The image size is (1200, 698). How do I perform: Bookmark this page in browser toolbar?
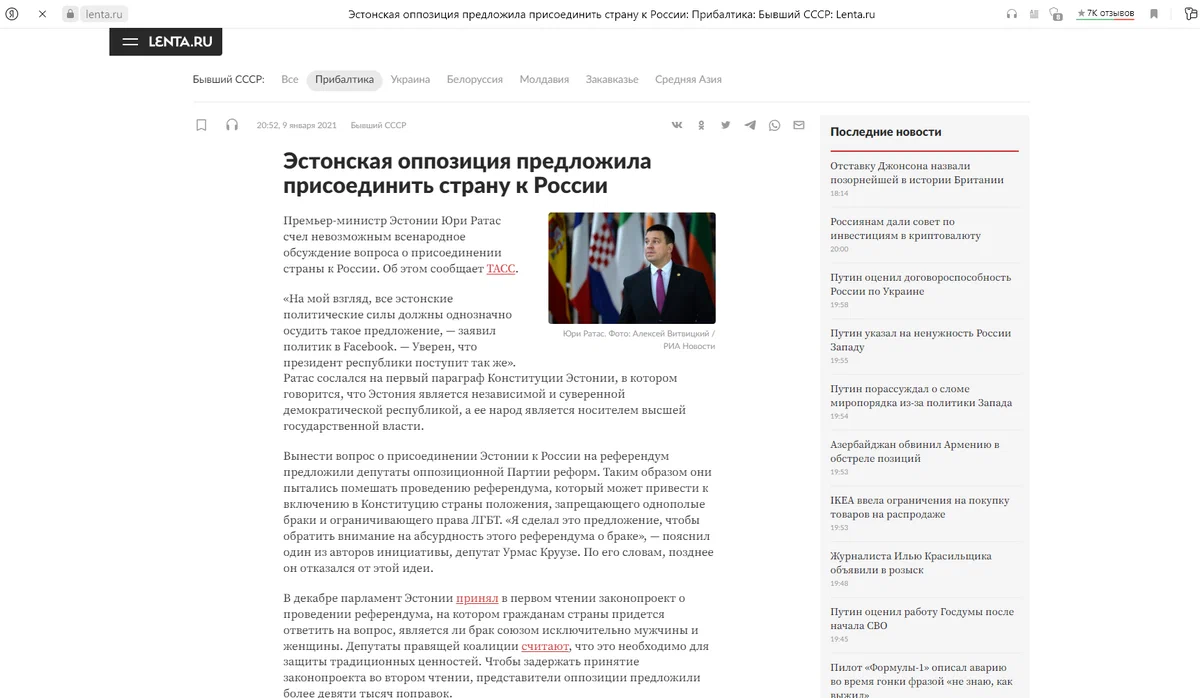point(1153,14)
